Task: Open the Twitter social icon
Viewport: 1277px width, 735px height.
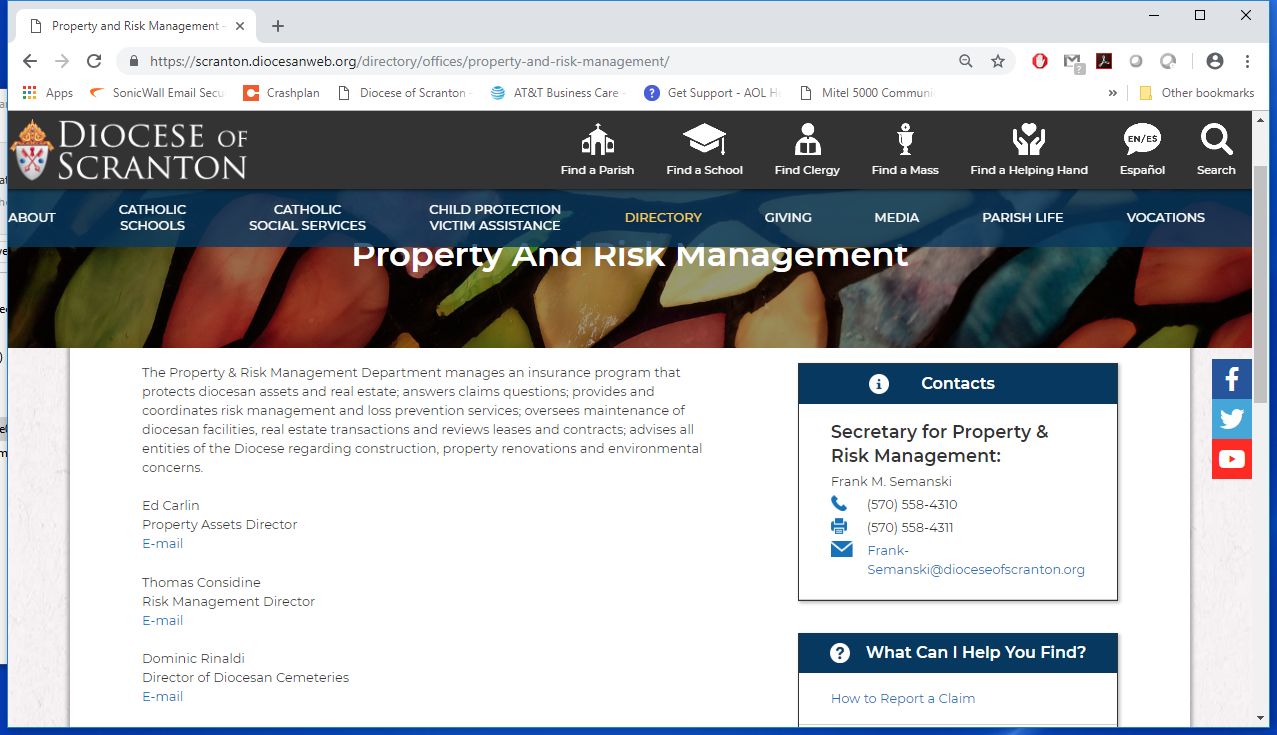Action: [1231, 419]
